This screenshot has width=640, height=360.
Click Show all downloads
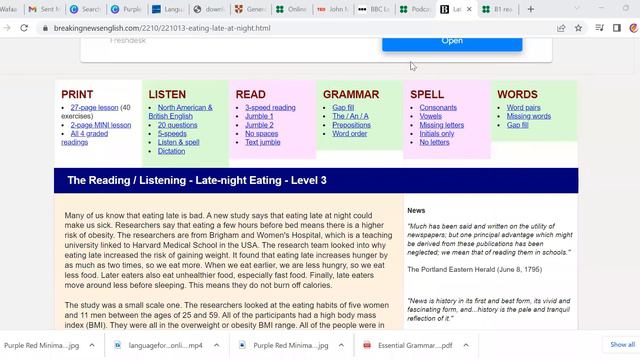tap(622, 344)
